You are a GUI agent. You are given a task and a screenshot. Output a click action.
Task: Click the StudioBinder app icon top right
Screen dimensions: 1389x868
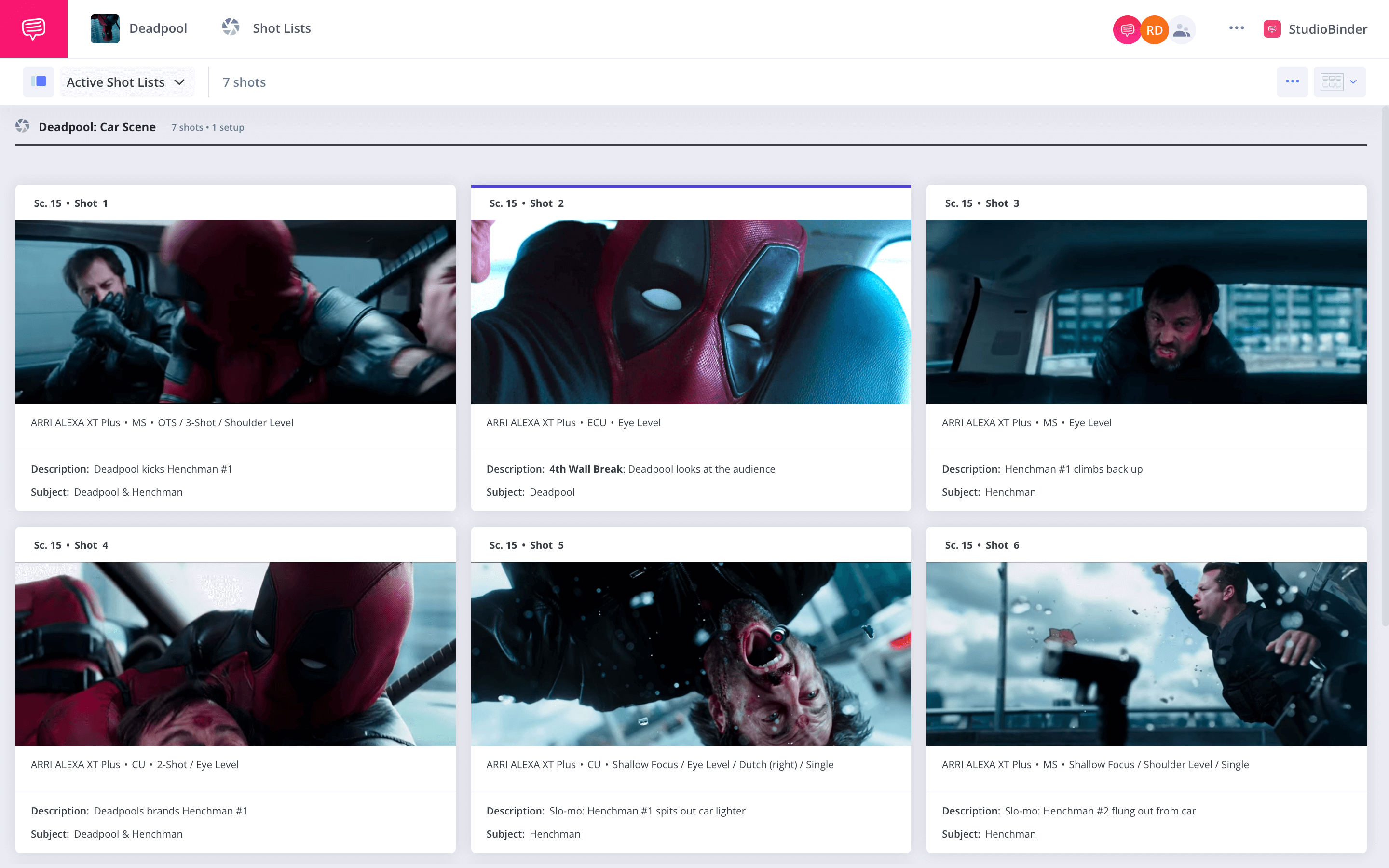(1274, 29)
